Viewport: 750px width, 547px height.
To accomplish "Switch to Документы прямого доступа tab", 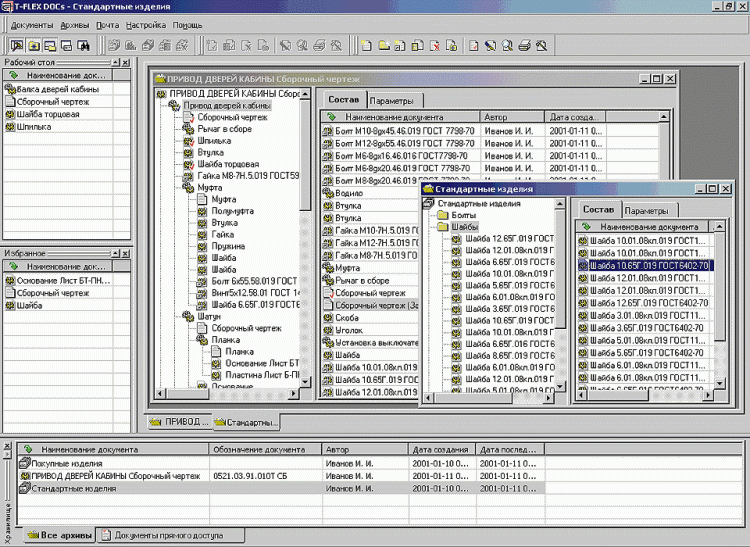I will click(169, 535).
